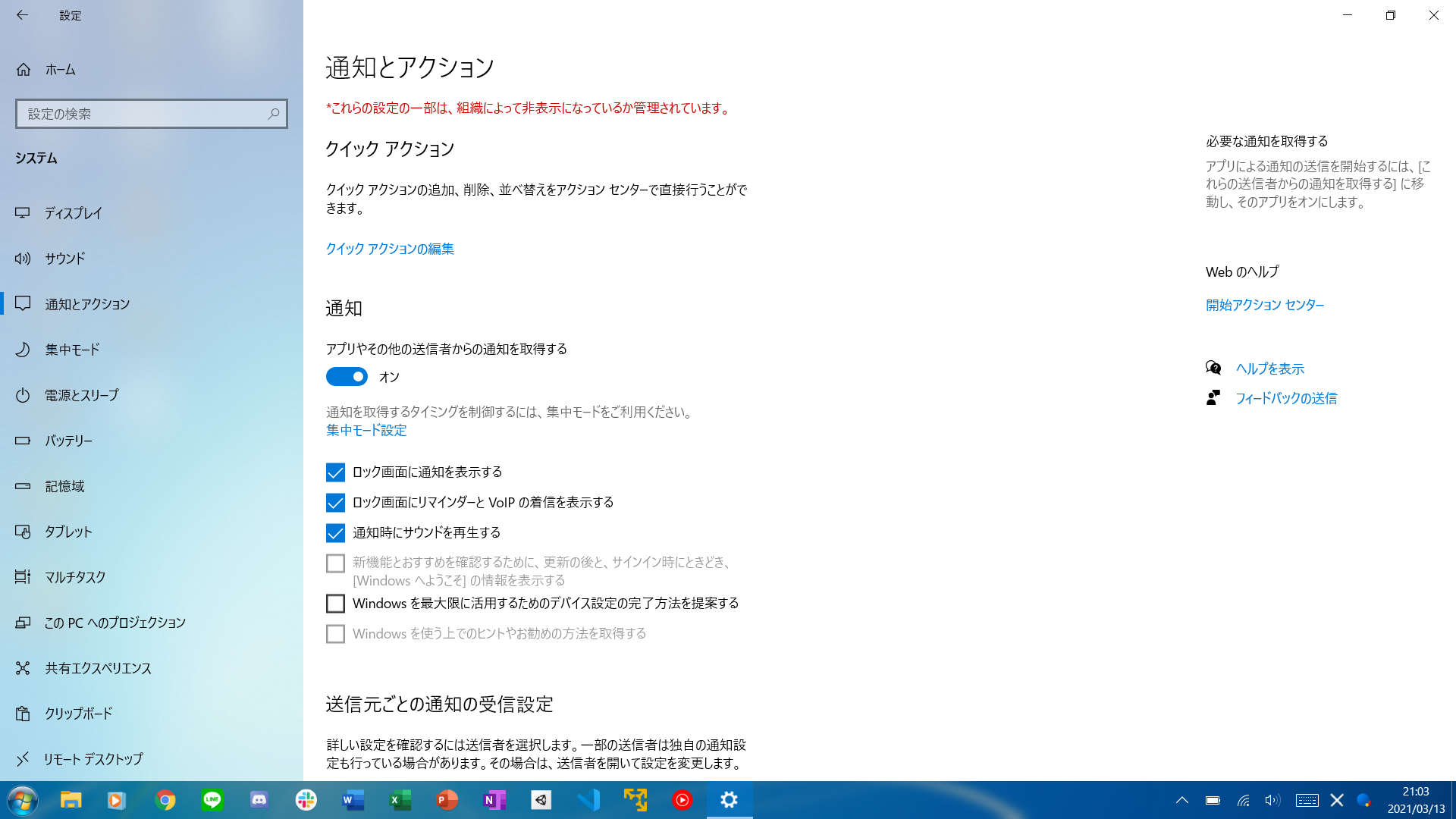Open YouTube Music from taskbar

click(682, 800)
